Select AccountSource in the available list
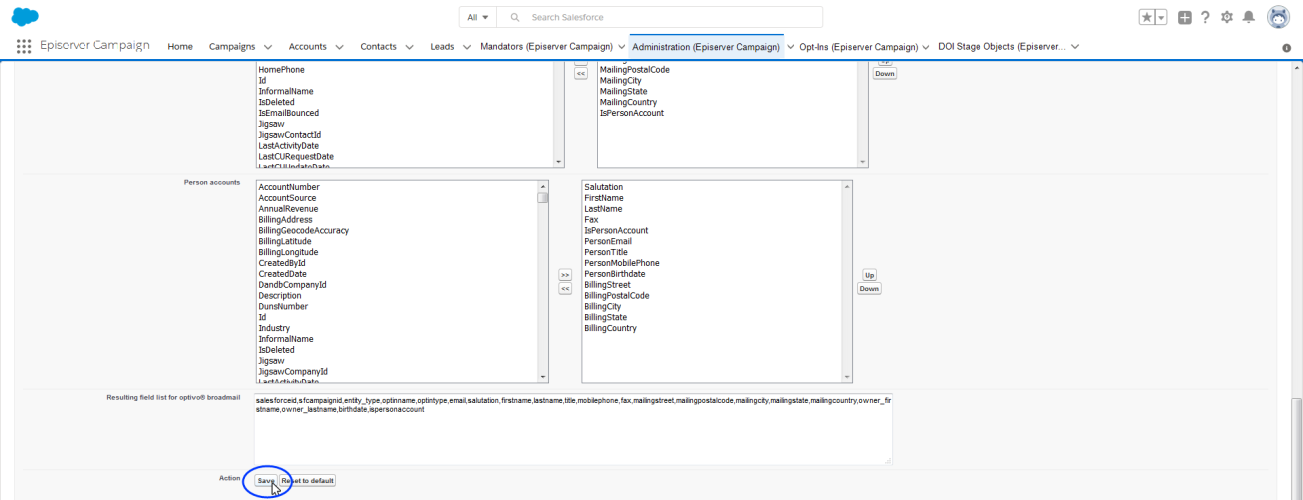Screen dimensions: 1303x500 [287, 198]
